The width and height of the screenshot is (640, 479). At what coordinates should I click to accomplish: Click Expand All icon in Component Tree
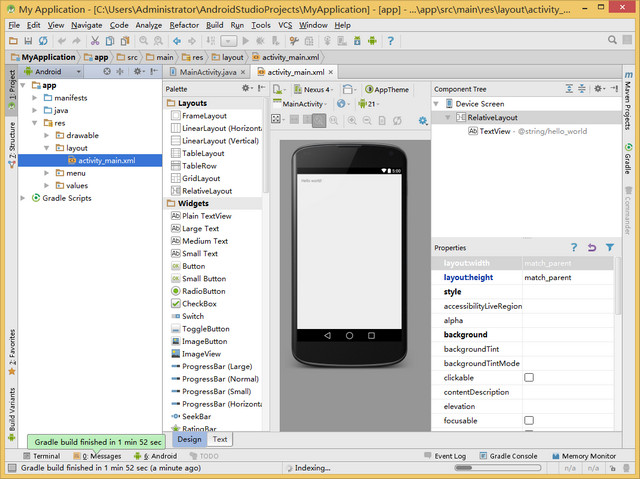pos(568,89)
